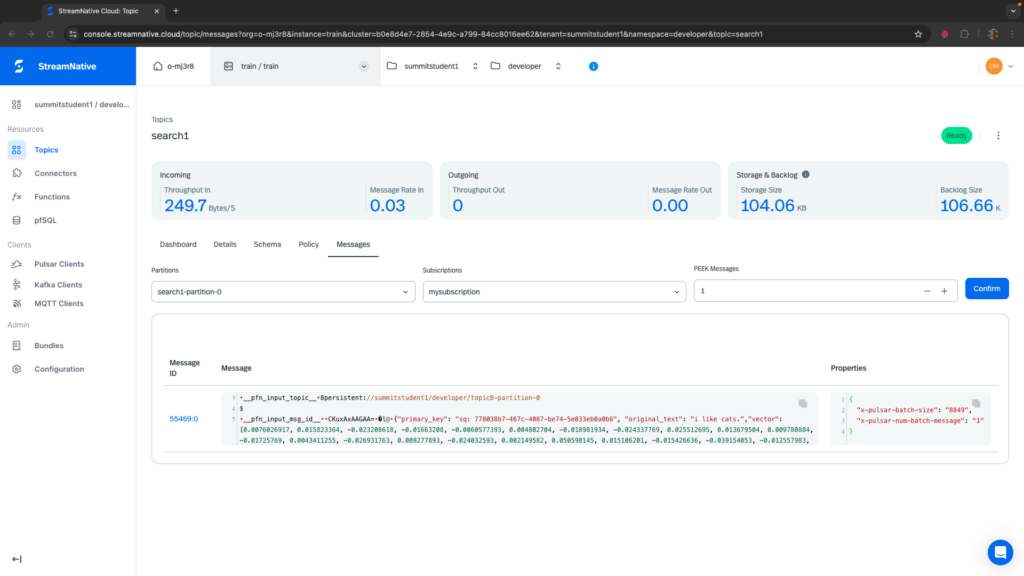
Task: Open the summitstudent1 tenant selector
Action: tap(430, 66)
